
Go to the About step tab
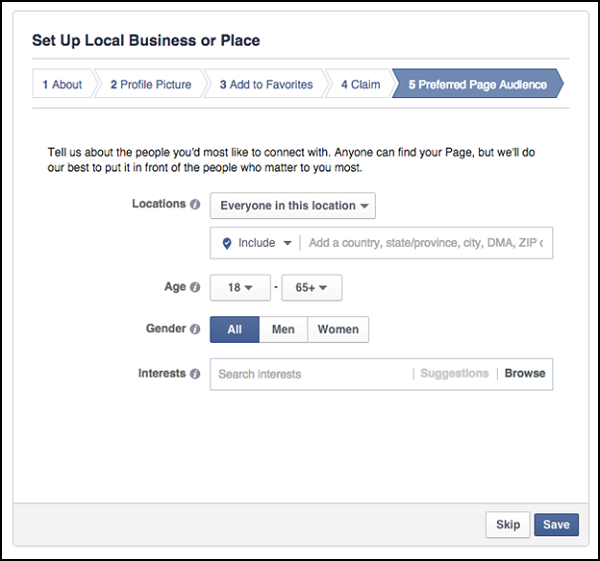coord(62,85)
